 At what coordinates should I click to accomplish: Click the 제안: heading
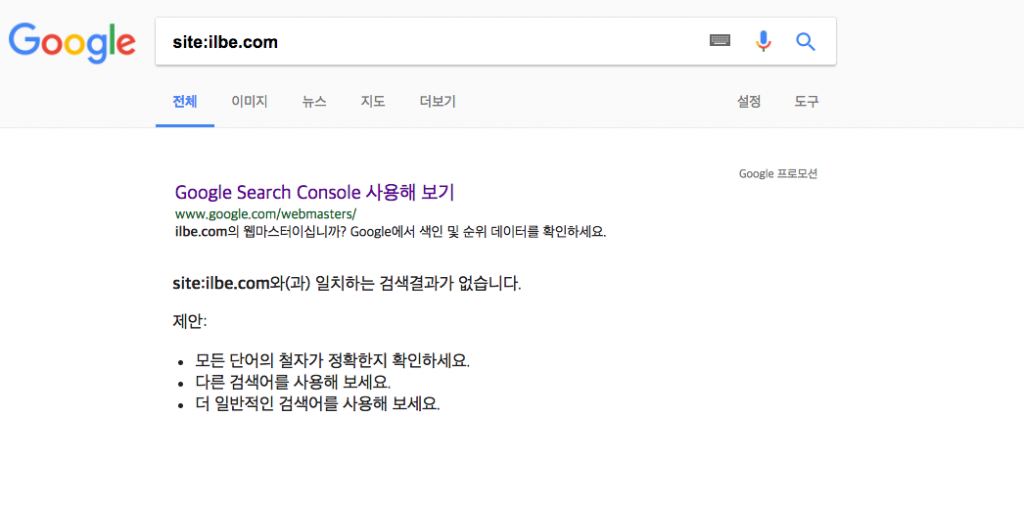pyautogui.click(x=189, y=321)
